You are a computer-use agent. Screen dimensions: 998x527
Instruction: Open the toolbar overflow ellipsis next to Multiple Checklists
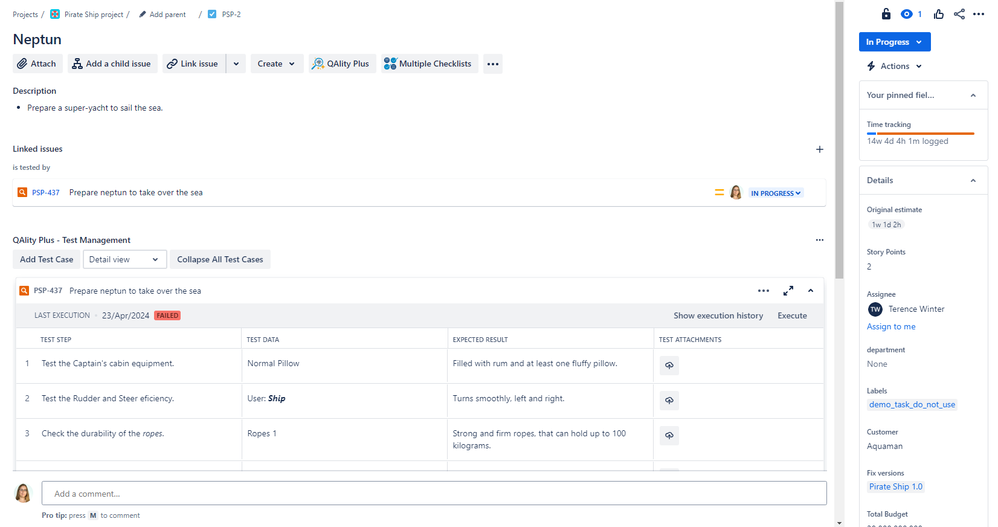point(493,64)
